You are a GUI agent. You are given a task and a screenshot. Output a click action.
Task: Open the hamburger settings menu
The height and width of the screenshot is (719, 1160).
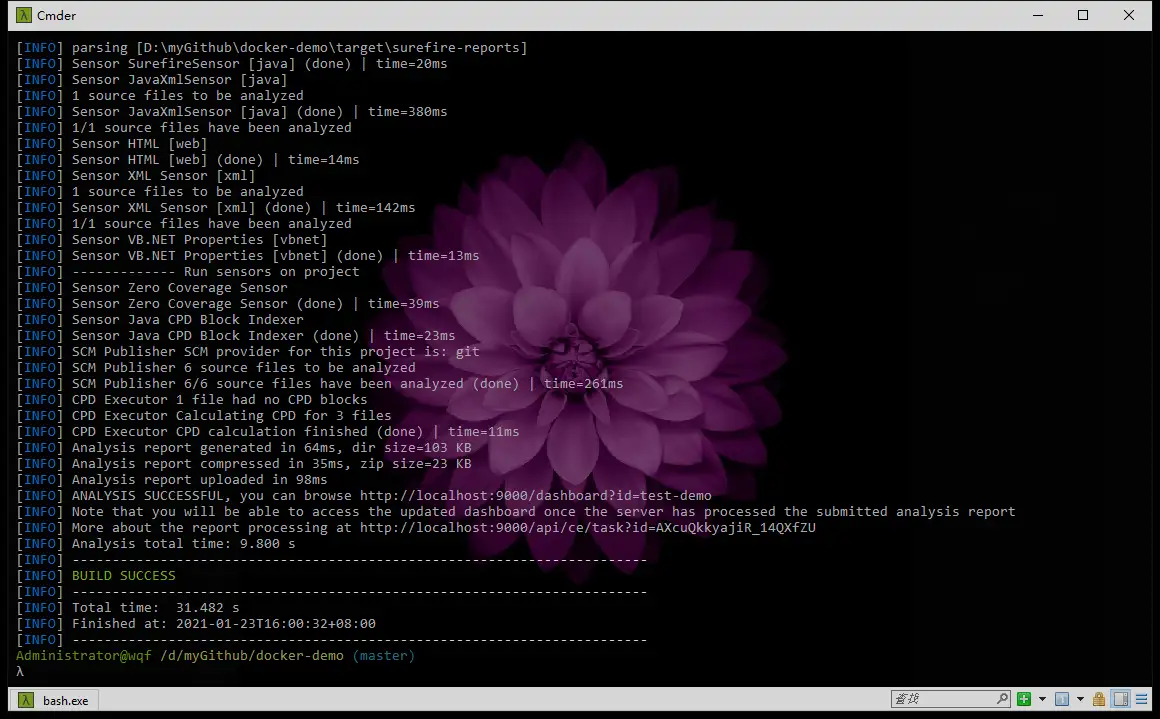click(x=1142, y=699)
